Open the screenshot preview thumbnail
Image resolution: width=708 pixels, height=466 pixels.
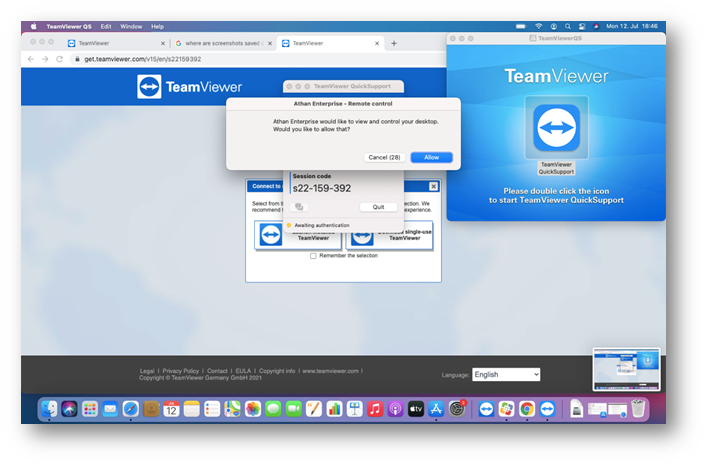pyautogui.click(x=626, y=369)
